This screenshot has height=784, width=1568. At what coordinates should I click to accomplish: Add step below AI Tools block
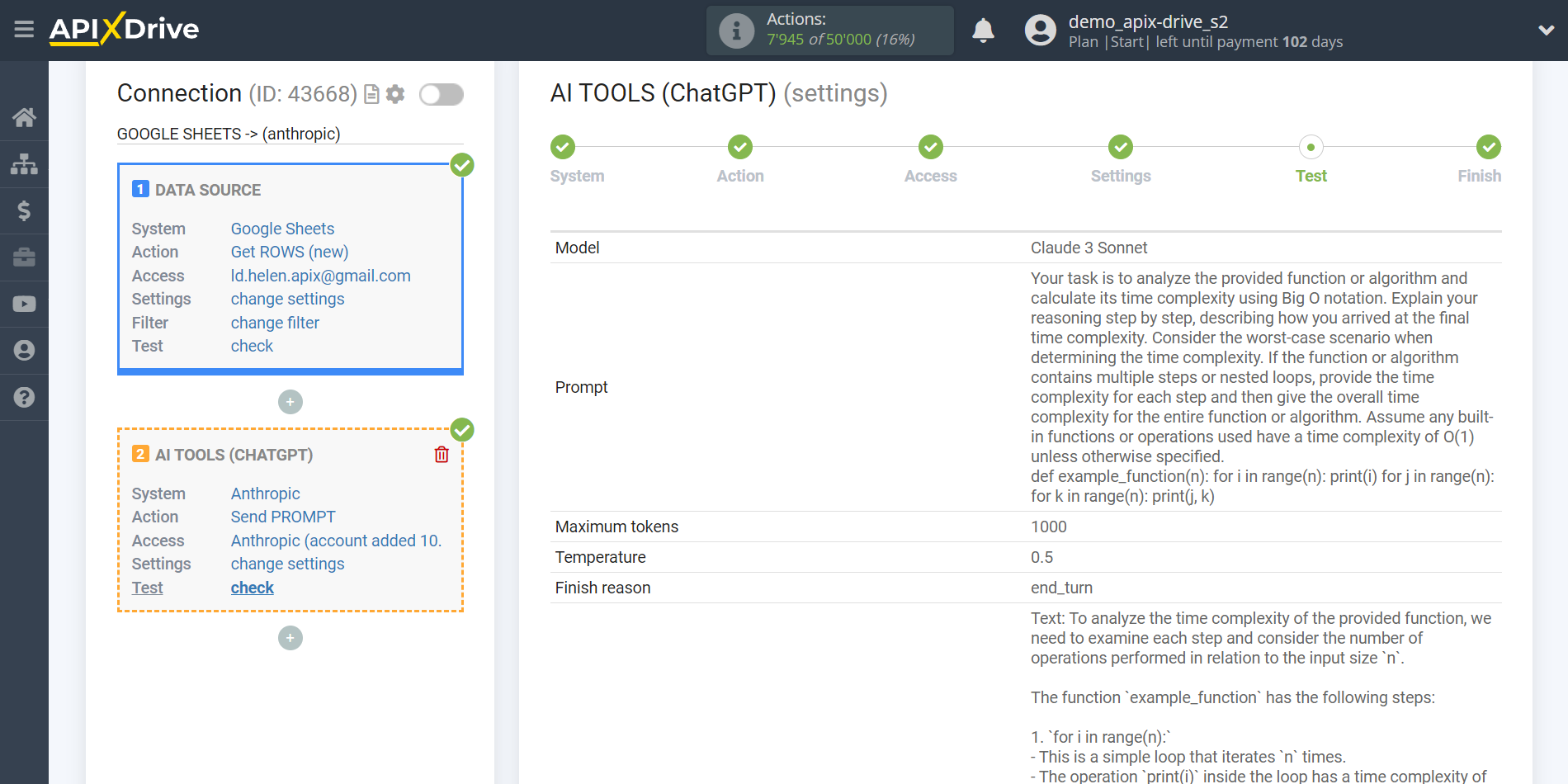tap(290, 638)
